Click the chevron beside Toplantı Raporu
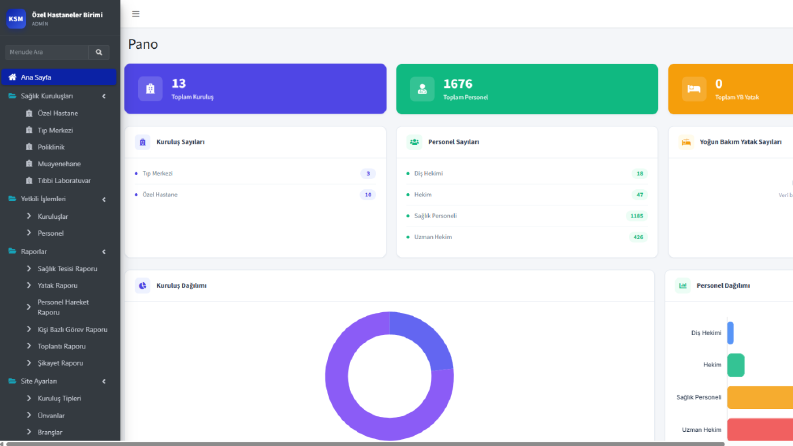Image resolution: width=793 pixels, height=446 pixels. click(x=29, y=346)
